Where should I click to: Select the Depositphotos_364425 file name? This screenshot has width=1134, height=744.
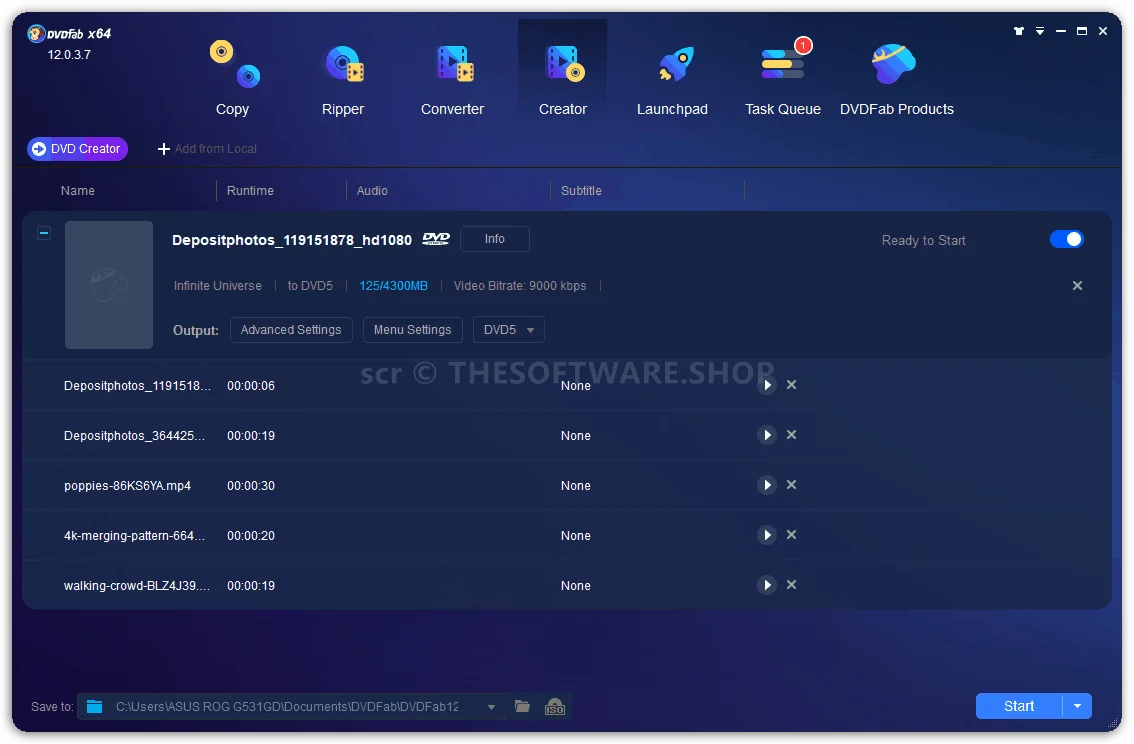tap(135, 436)
